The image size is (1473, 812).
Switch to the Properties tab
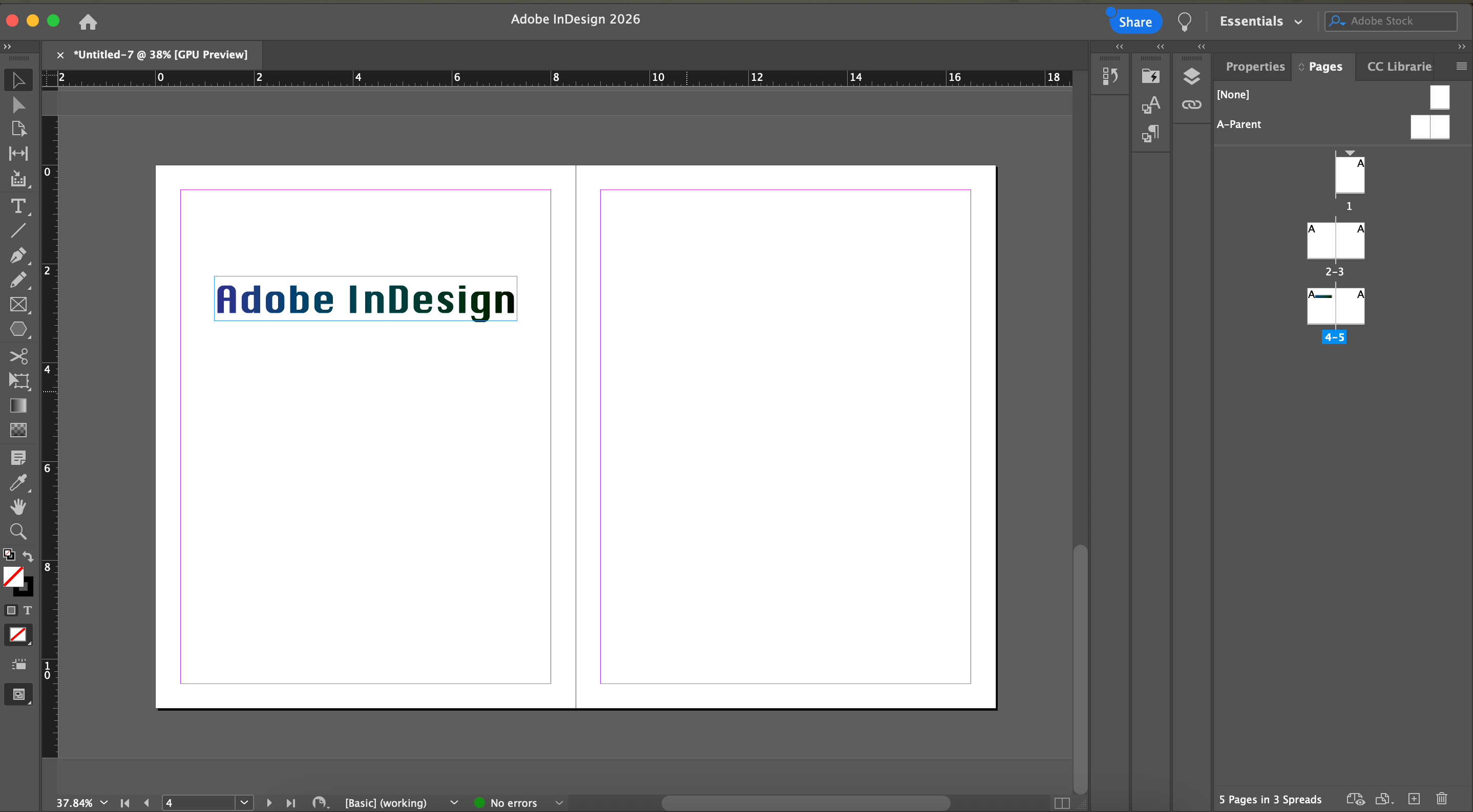[x=1255, y=66]
